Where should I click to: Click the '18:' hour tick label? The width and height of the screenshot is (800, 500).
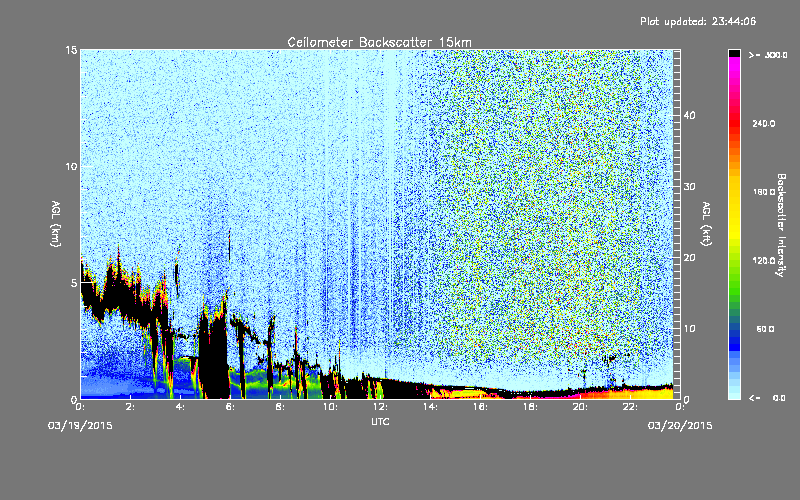click(x=530, y=407)
